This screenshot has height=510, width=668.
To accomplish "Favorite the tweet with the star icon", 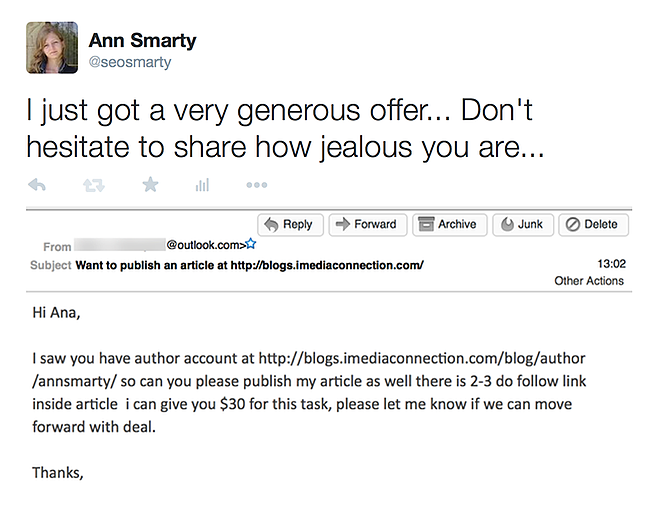I will 150,185.
